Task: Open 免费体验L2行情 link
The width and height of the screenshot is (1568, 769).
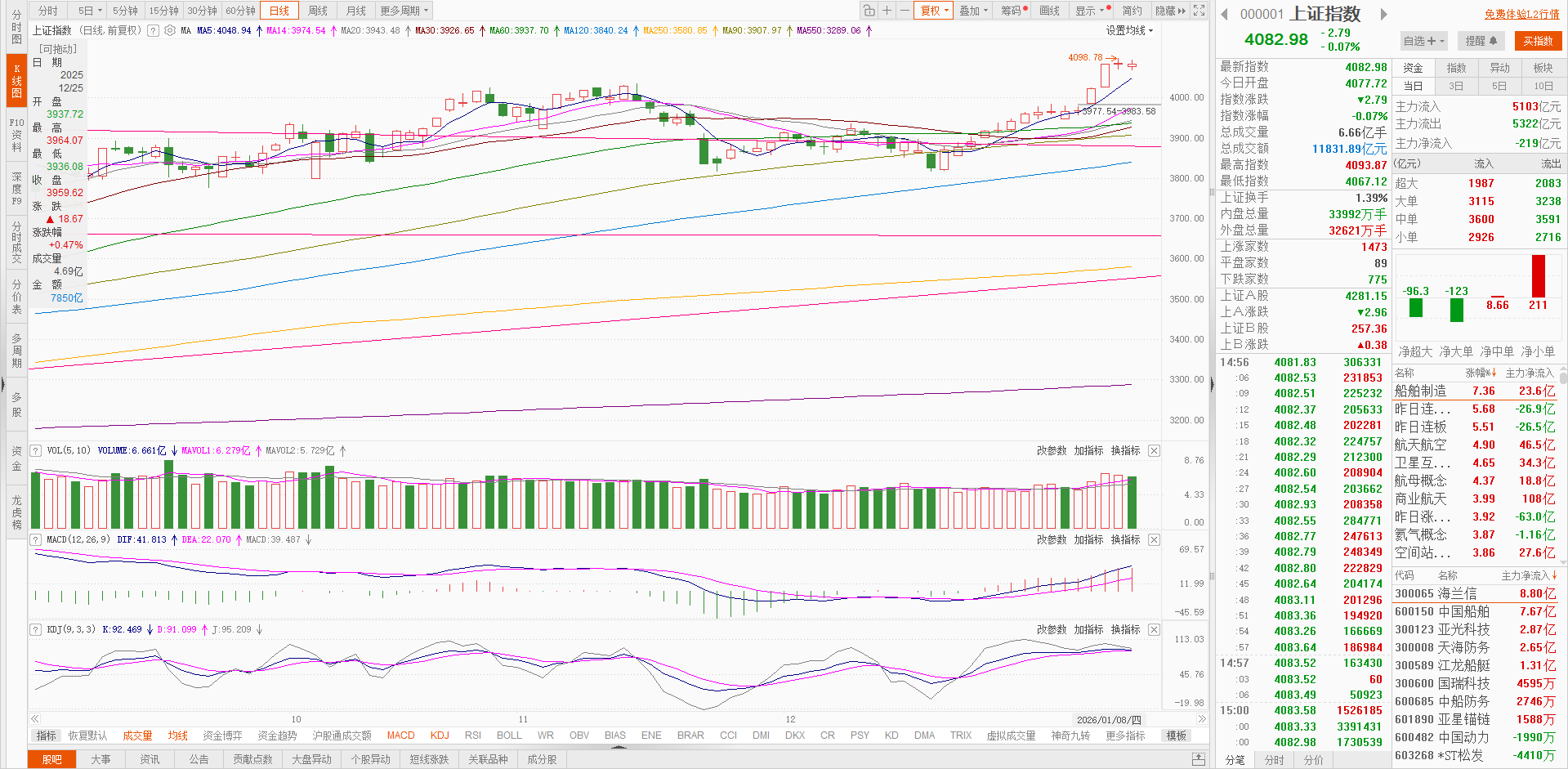Action: point(1521,14)
